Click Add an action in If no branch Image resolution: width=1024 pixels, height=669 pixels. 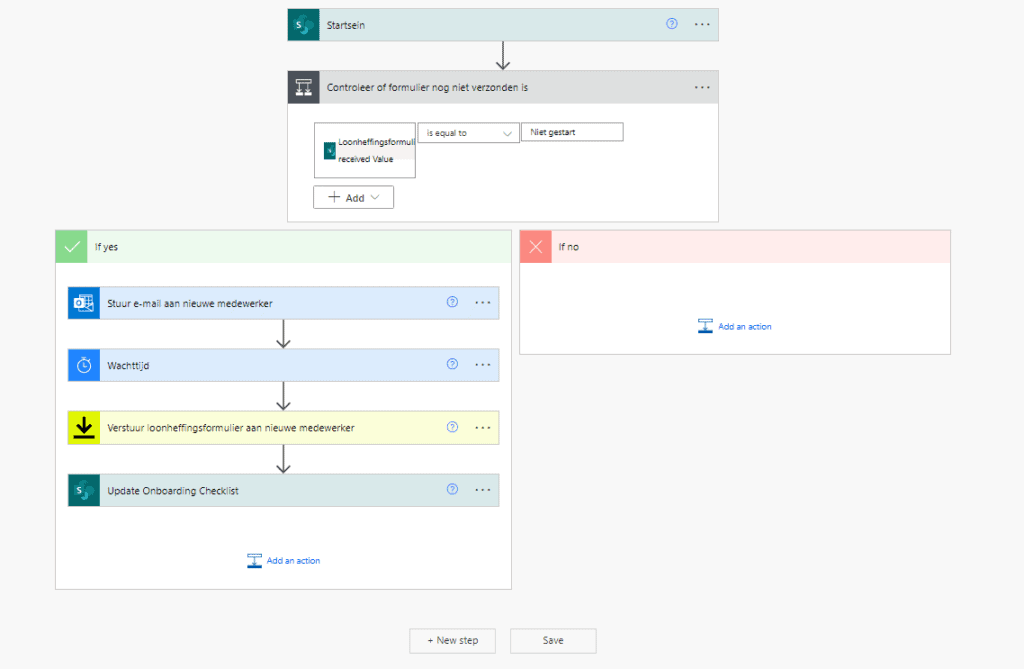pyautogui.click(x=735, y=326)
